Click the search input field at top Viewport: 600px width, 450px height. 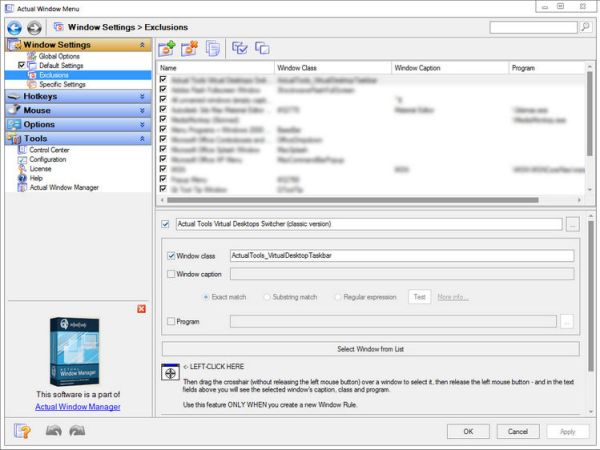533,28
